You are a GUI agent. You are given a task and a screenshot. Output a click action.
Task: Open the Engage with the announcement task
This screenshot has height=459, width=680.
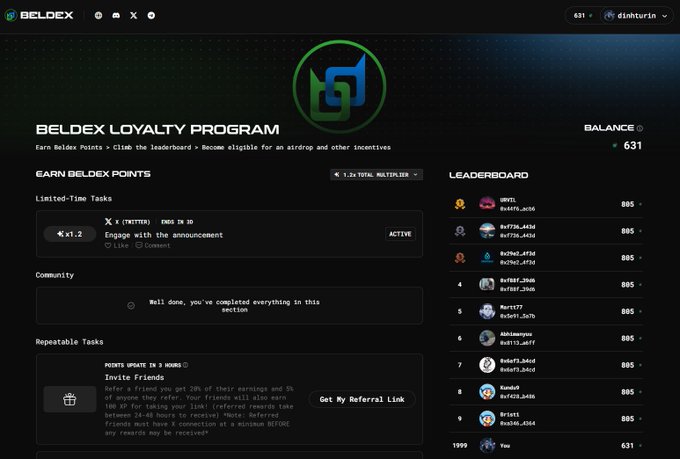tap(164, 235)
